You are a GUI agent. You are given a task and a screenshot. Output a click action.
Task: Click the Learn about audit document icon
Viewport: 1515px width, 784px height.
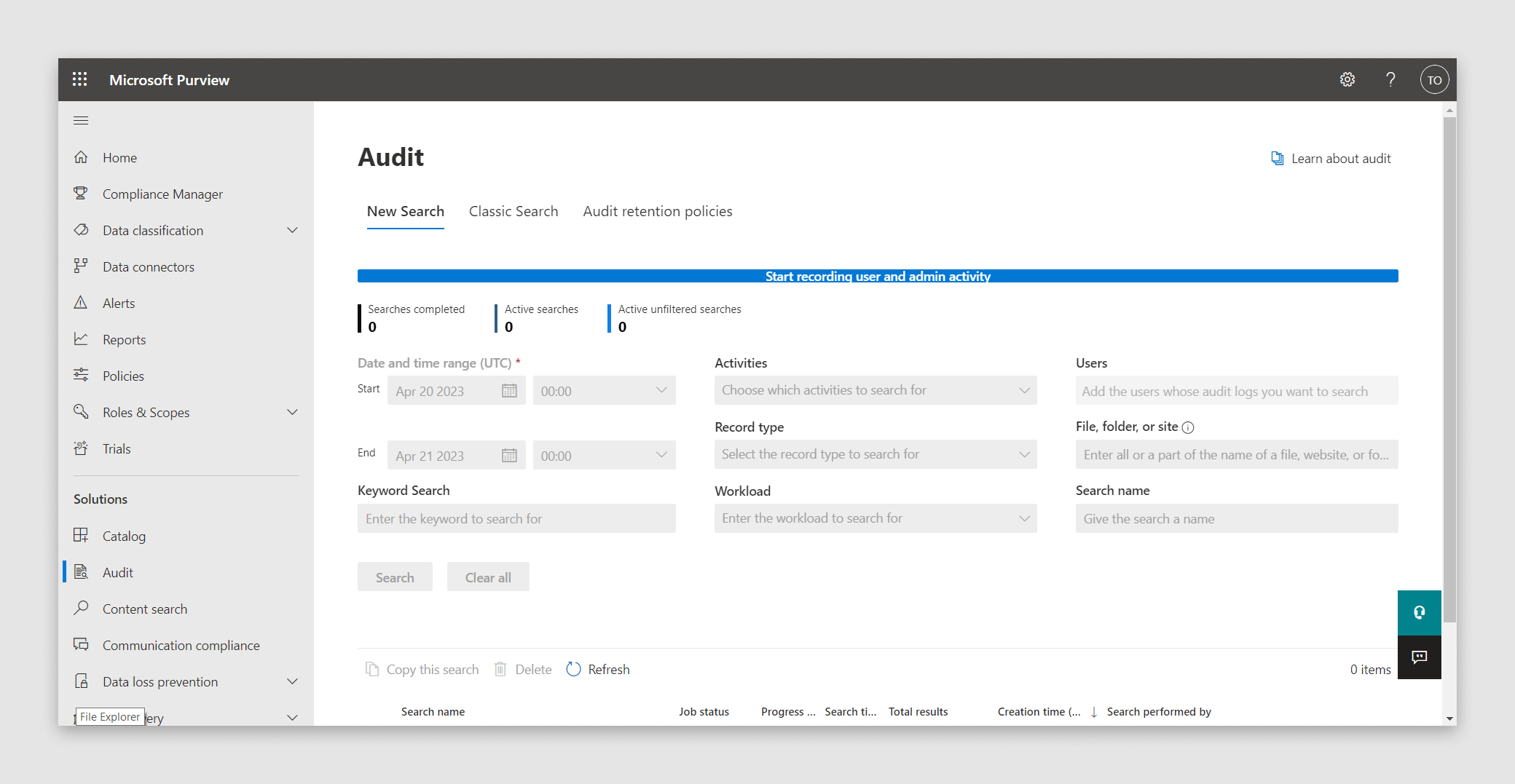1277,159
